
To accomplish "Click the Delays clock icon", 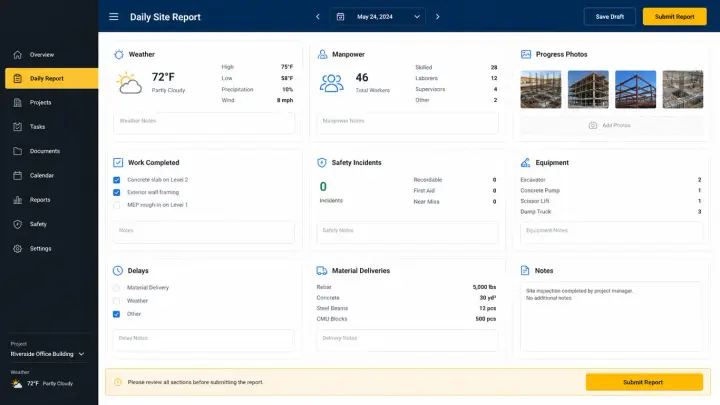I will click(118, 270).
